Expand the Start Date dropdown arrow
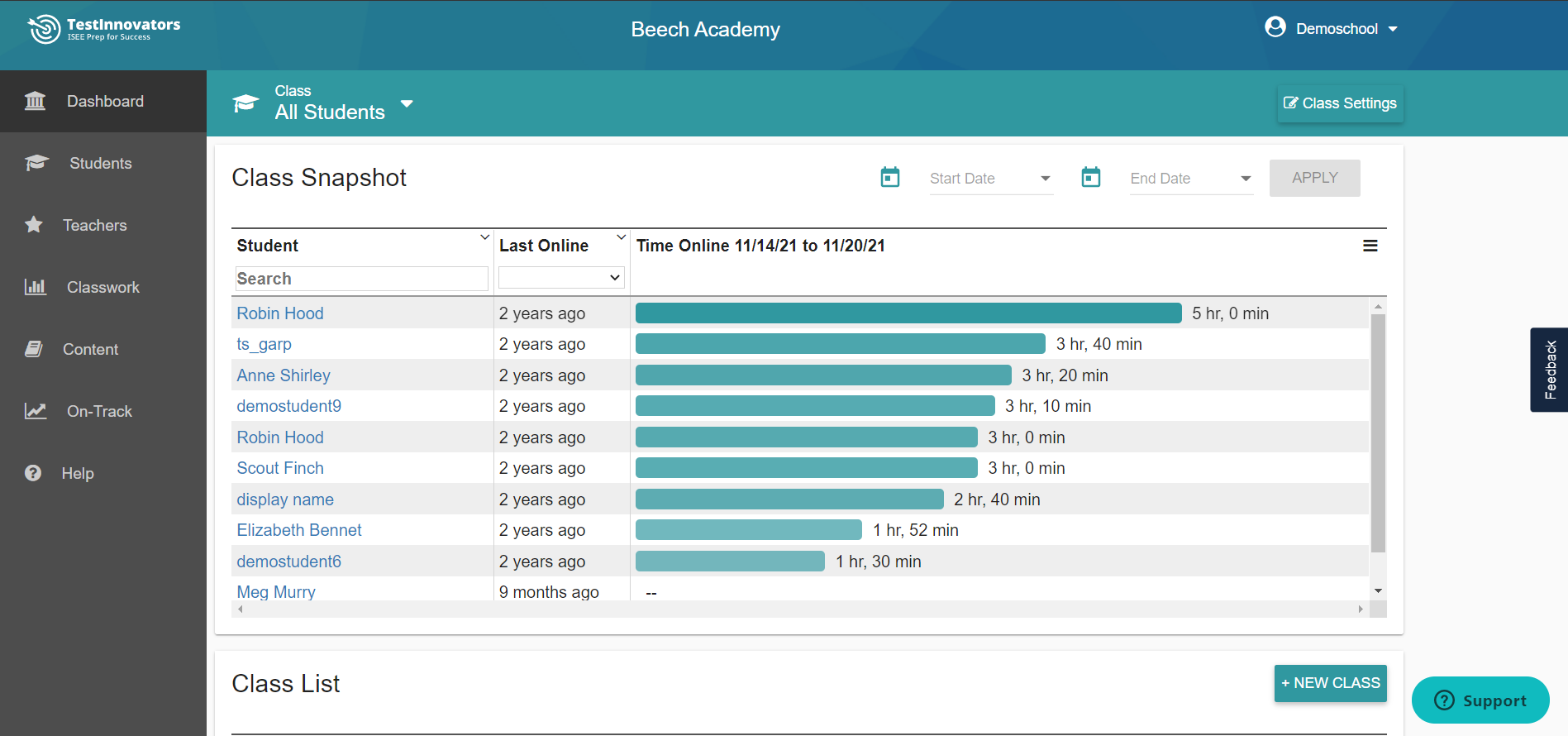Screen dimensions: 1568x736 tap(1045, 179)
